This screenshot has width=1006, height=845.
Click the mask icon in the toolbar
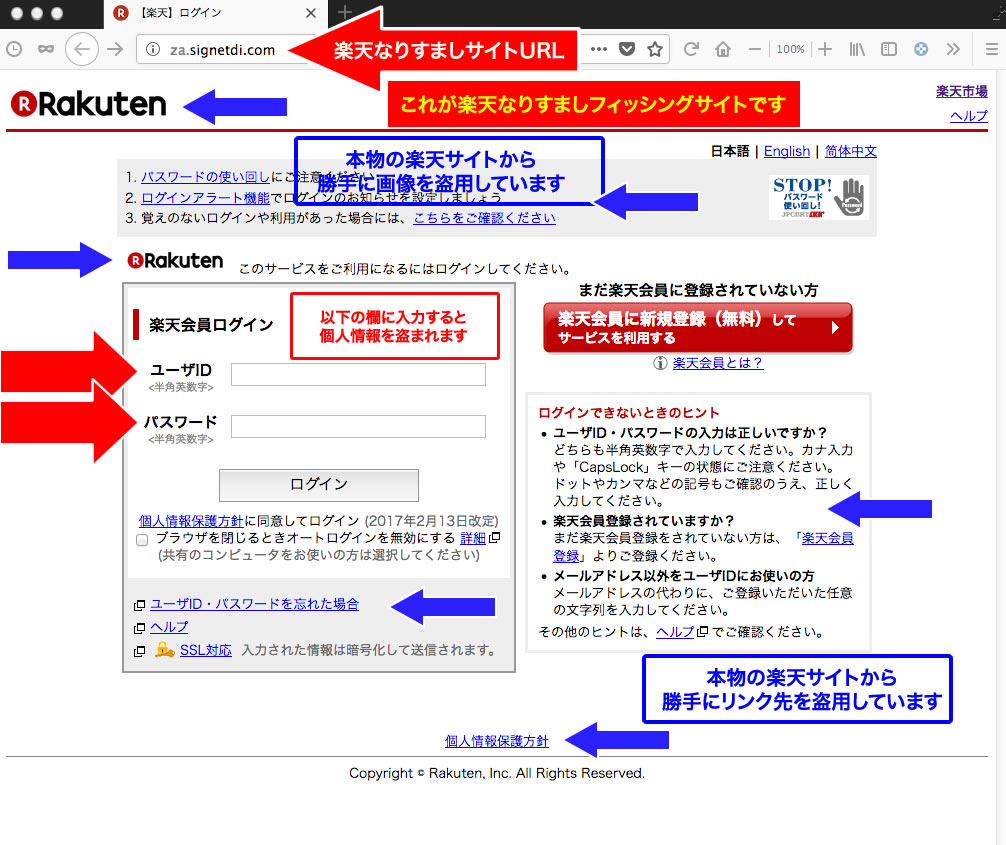(46, 49)
